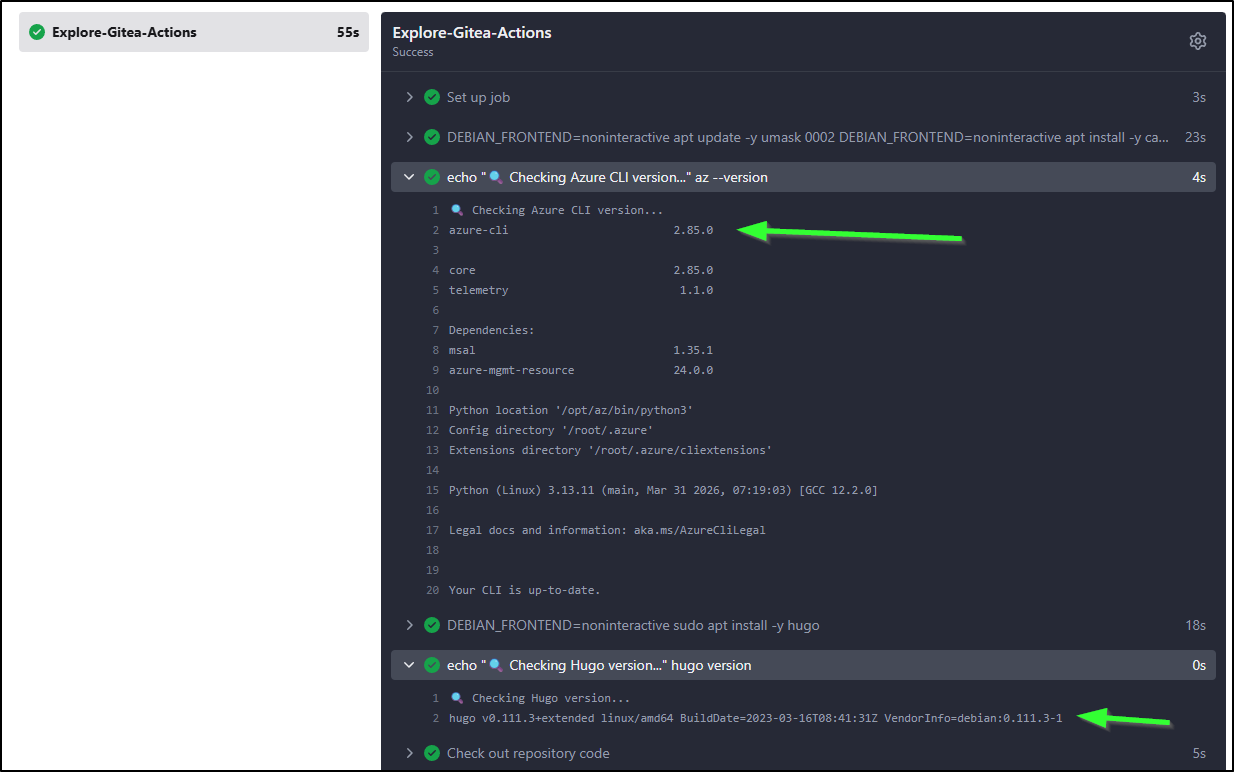This screenshot has height=772, width=1234.
Task: Expand the Check out repository code step
Action: coord(409,753)
